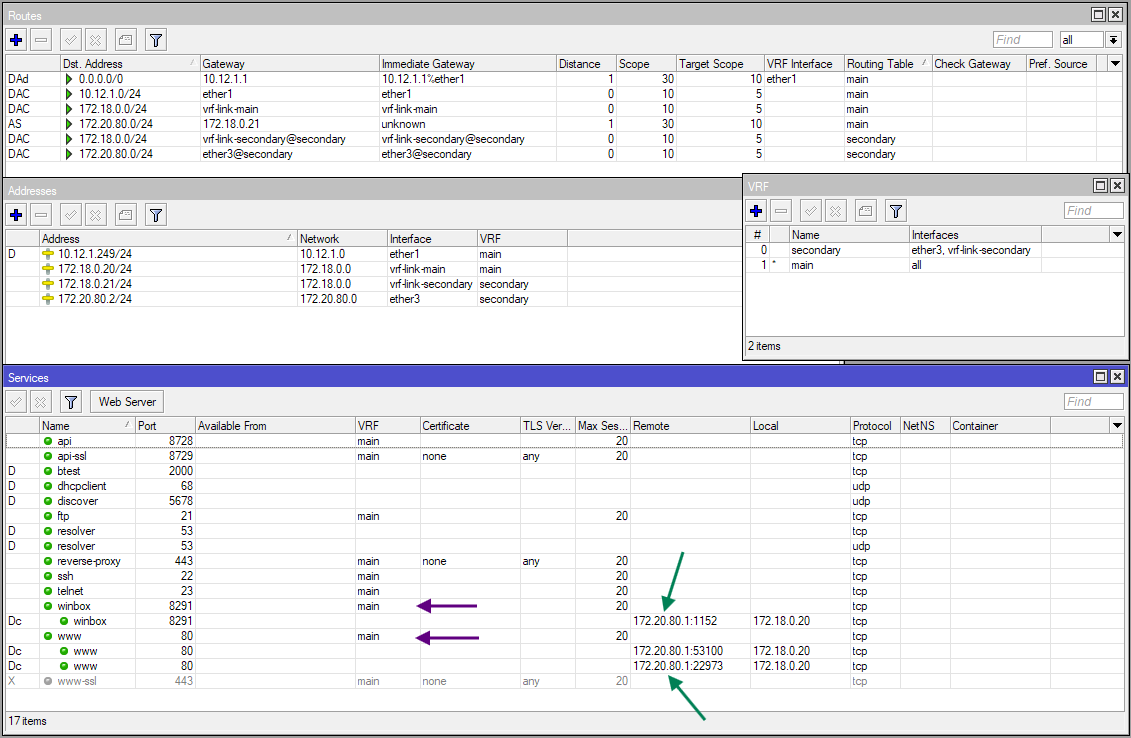Screen dimensions: 1131x738
Task: Select winbox connection from 172.20.80.1:1152
Action: (564, 621)
